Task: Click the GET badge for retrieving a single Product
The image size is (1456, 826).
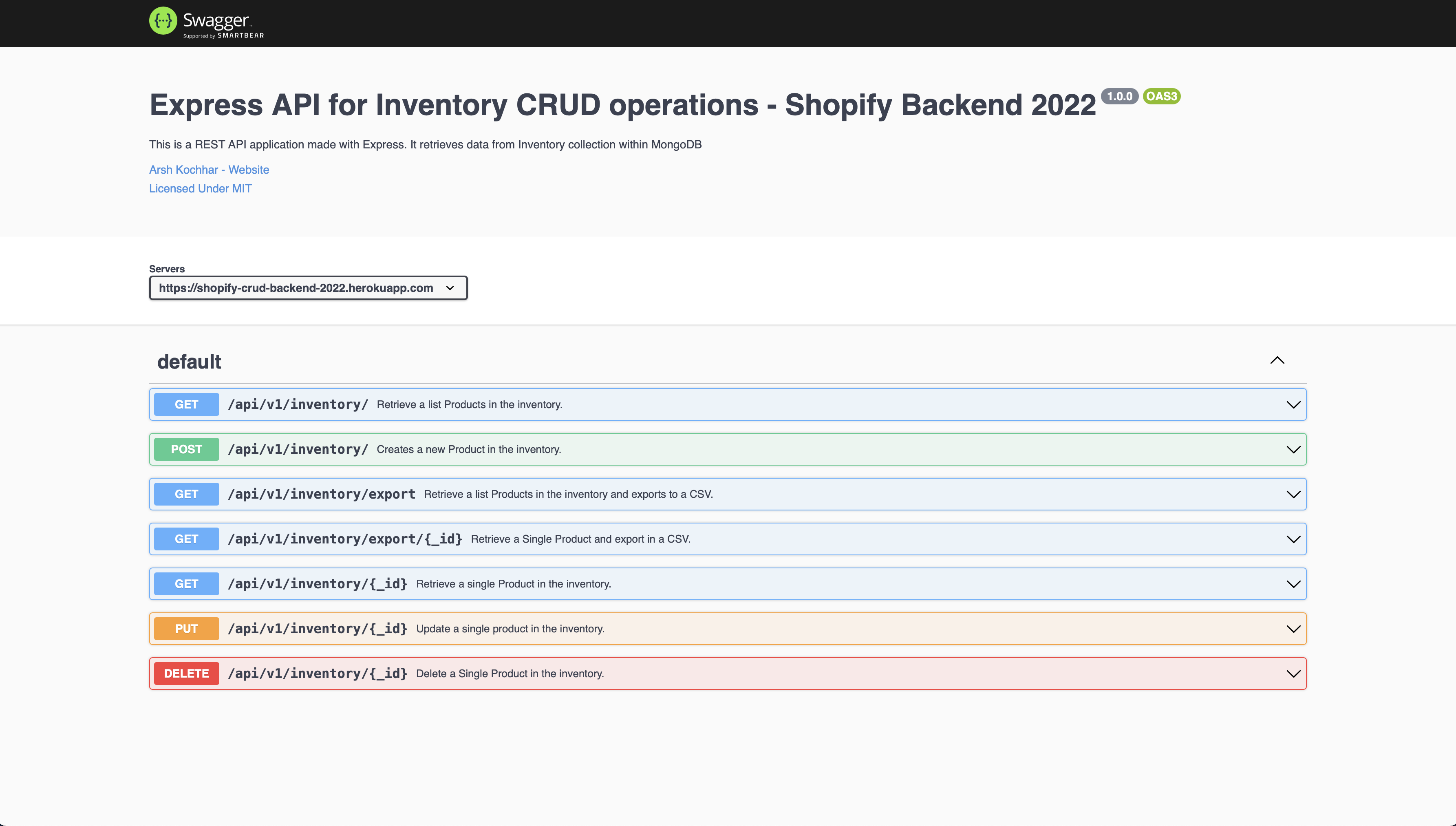Action: (x=187, y=584)
